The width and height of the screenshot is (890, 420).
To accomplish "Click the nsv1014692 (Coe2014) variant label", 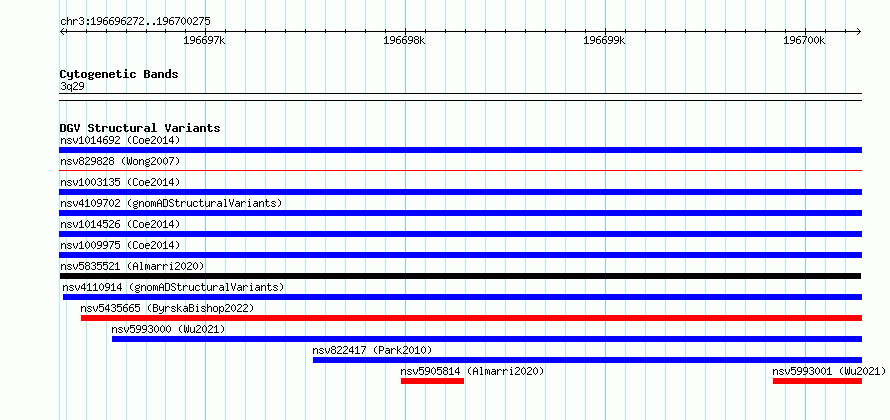I will [120, 140].
